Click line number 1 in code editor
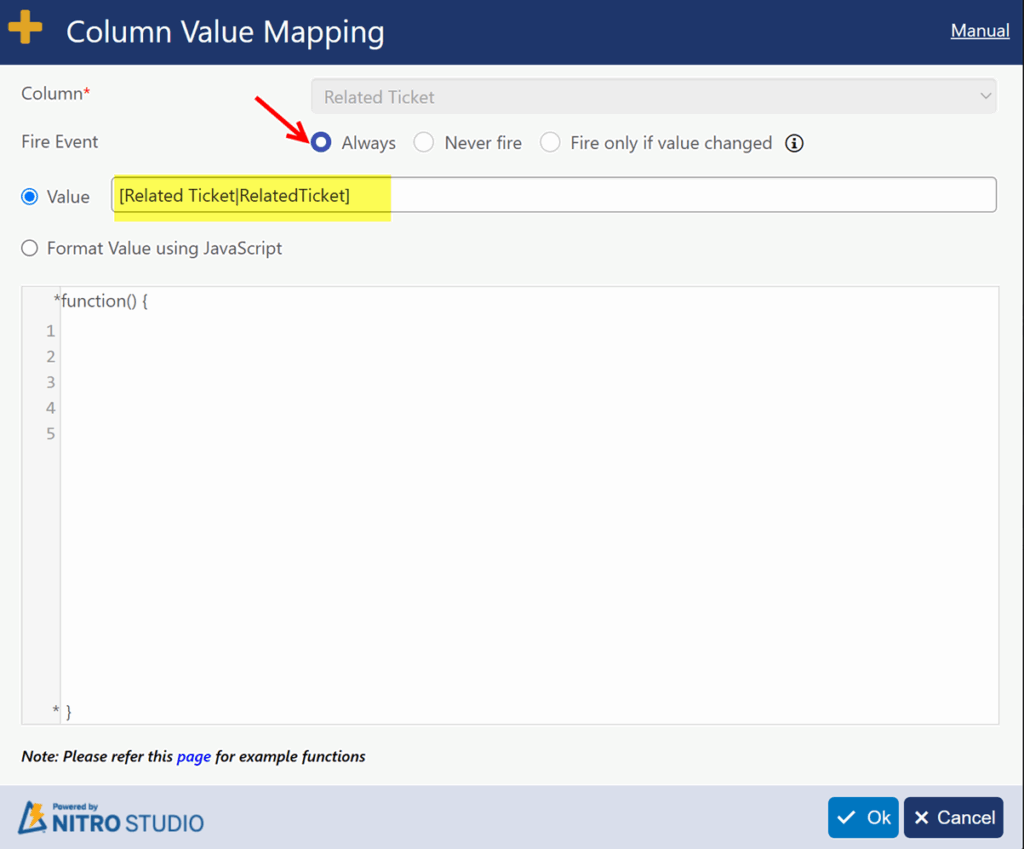Screen dimensions: 1024x849 point(50,331)
